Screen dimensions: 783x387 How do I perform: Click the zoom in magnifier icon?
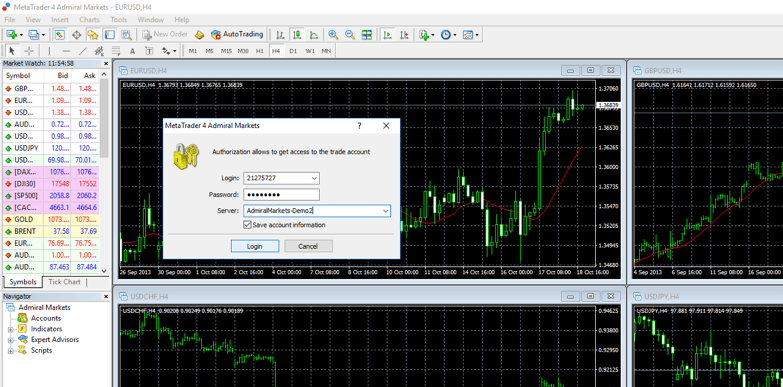click(x=333, y=34)
